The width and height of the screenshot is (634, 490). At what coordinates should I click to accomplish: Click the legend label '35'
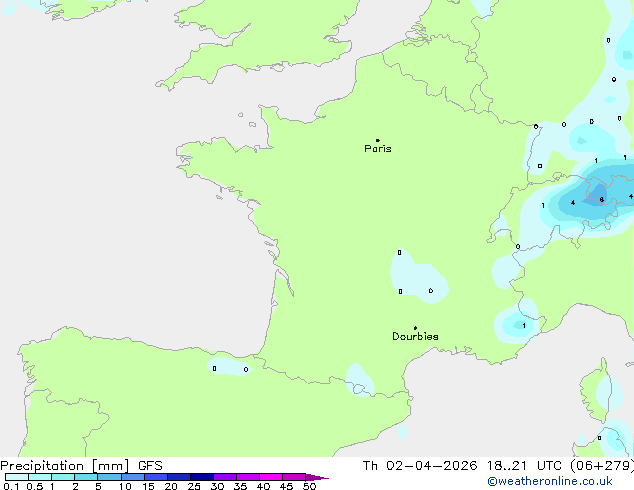point(241,486)
